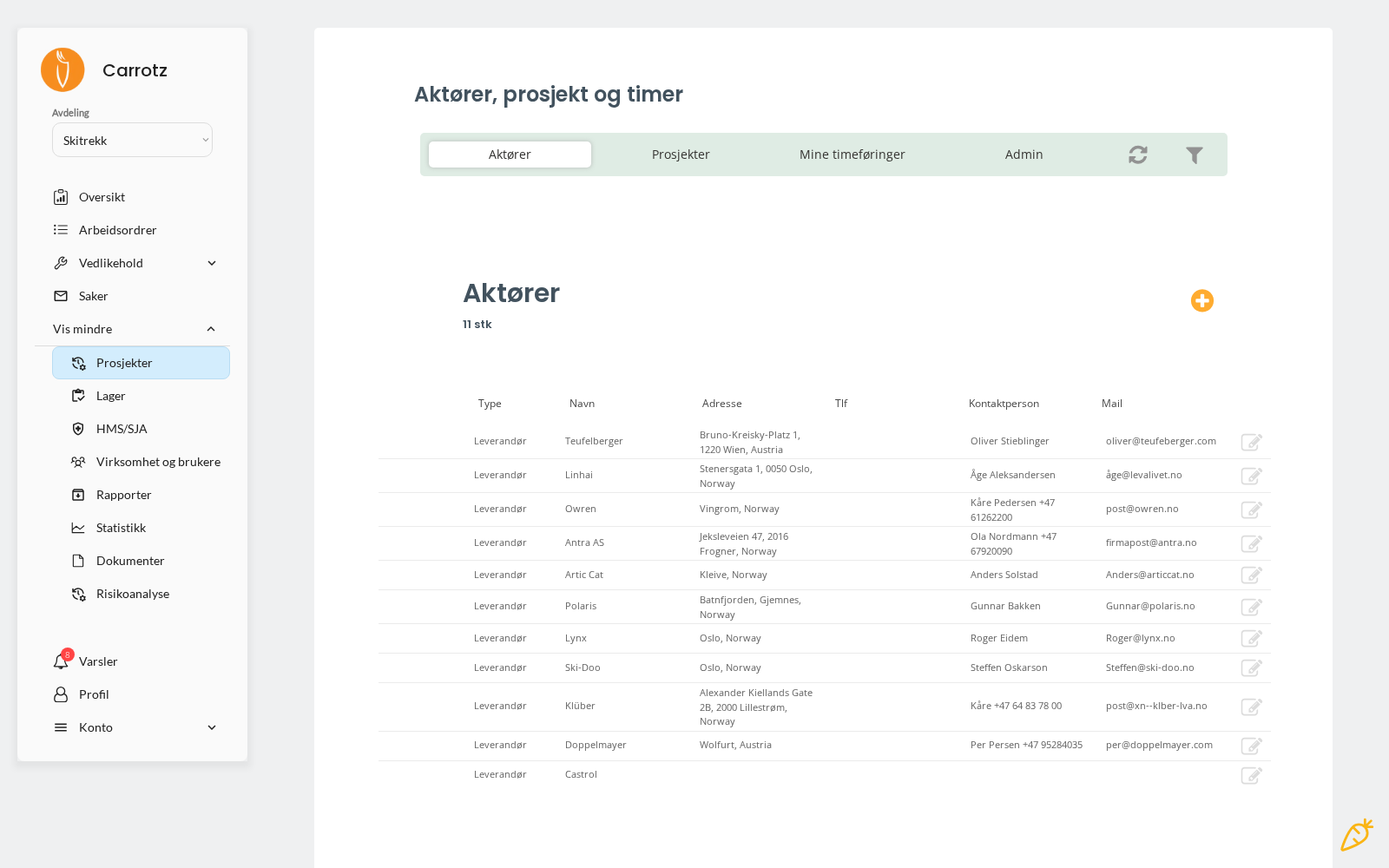Image resolution: width=1389 pixels, height=868 pixels.
Task: Click the Carrotz logo icon
Action: pos(63,69)
